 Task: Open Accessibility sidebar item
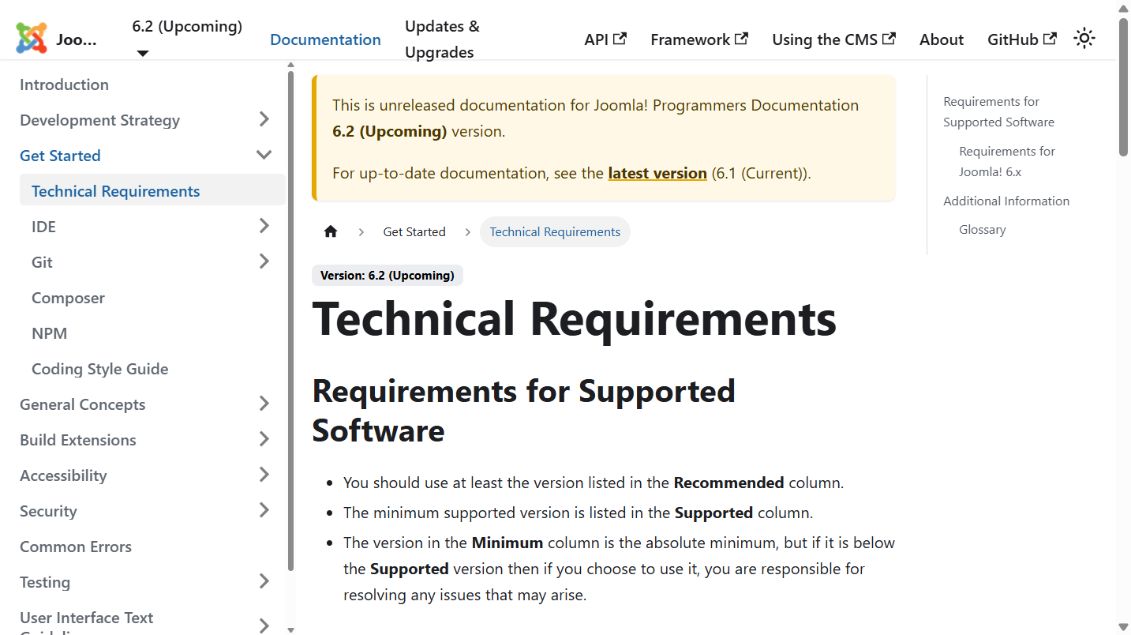63,476
